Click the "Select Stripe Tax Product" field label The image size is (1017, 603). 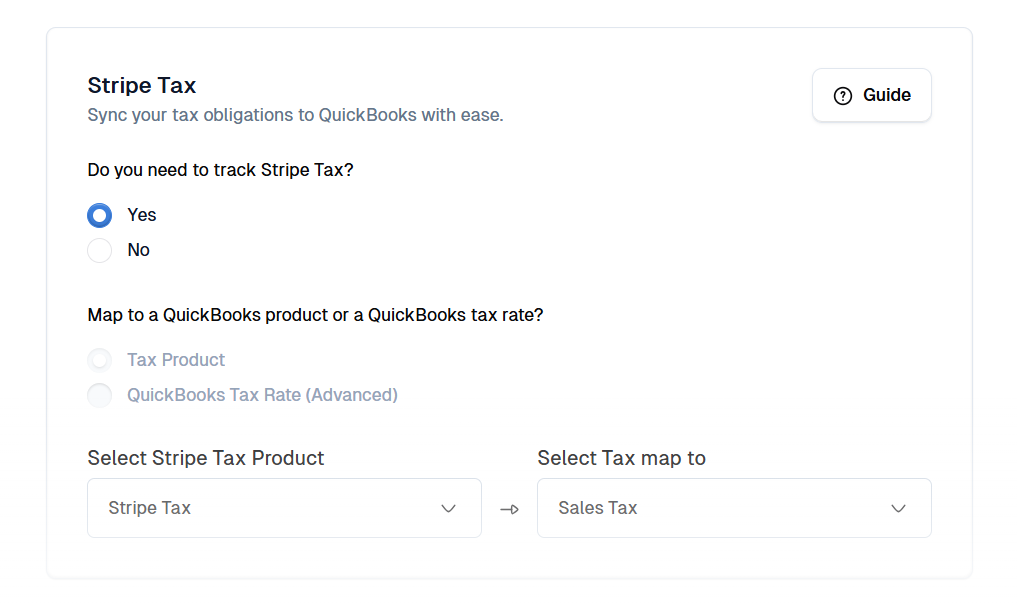point(206,458)
